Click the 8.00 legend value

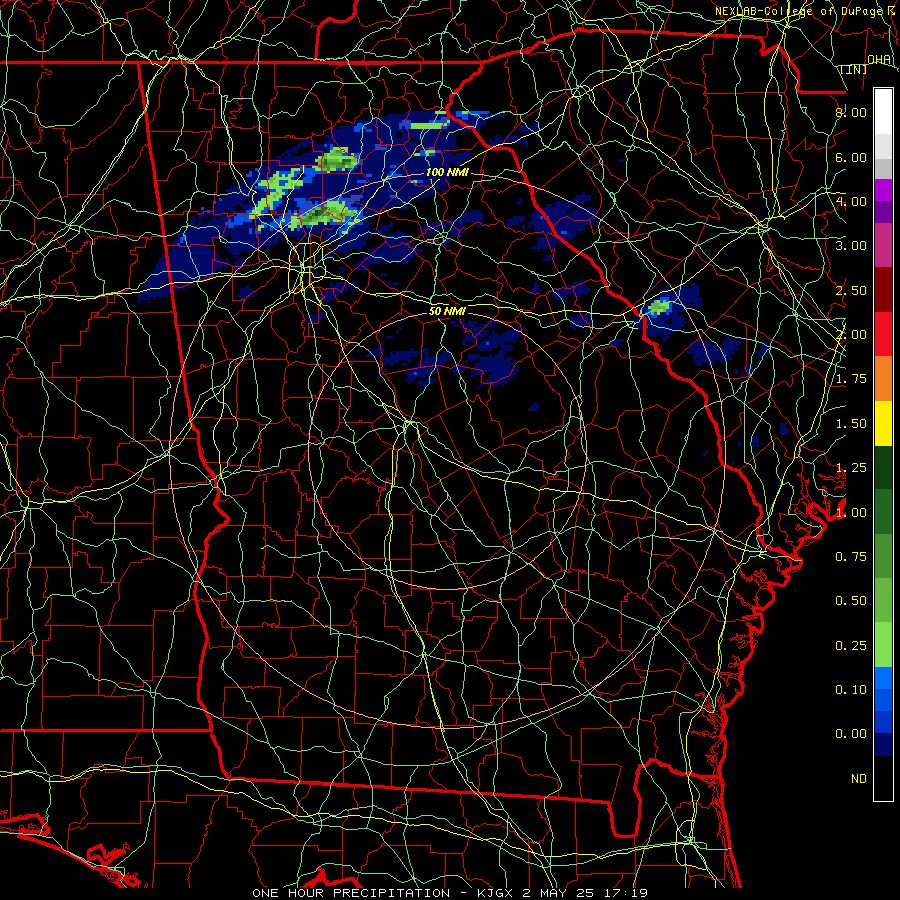(851, 112)
